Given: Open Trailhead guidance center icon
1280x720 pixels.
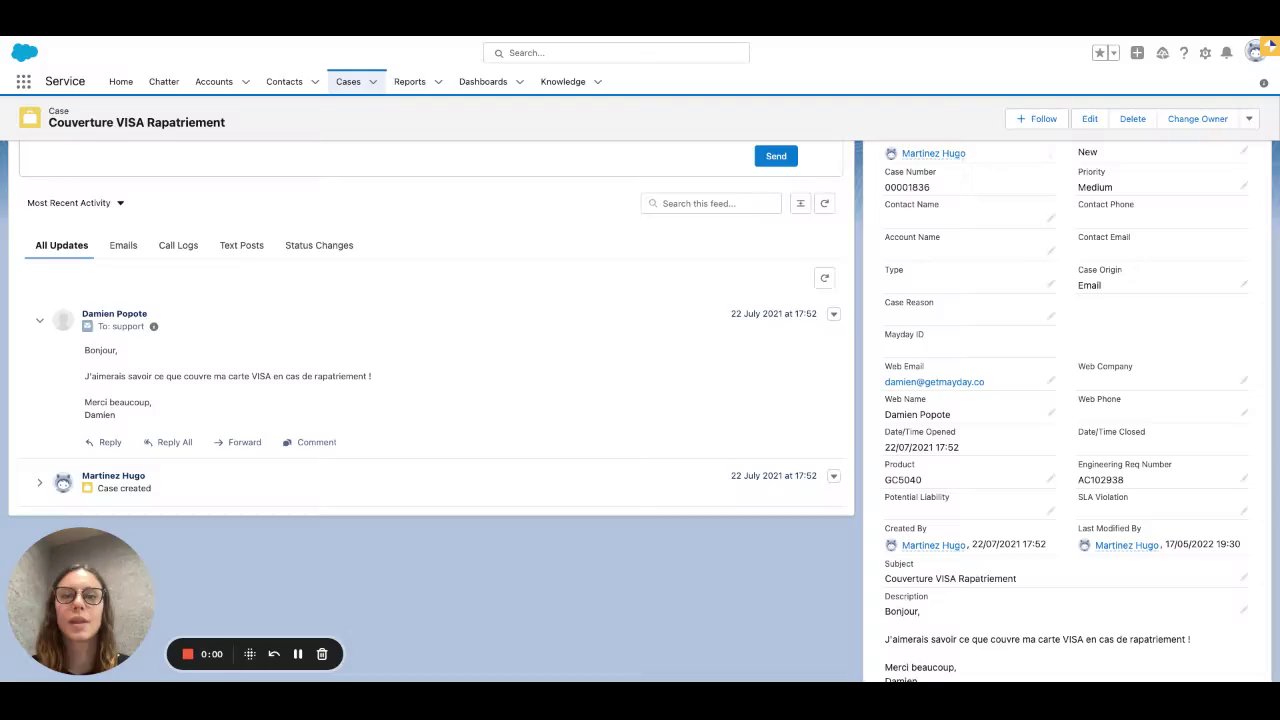Looking at the screenshot, I should point(1162,53).
